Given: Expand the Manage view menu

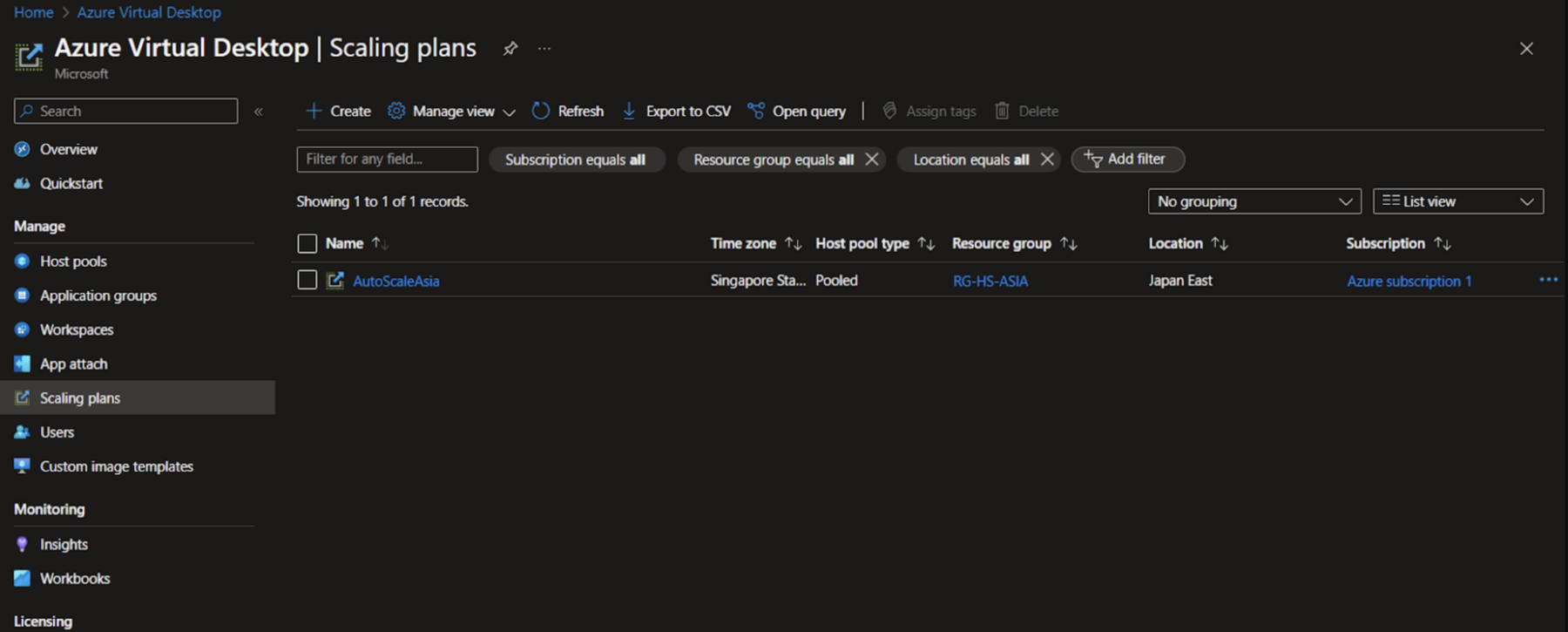Looking at the screenshot, I should click(x=452, y=111).
